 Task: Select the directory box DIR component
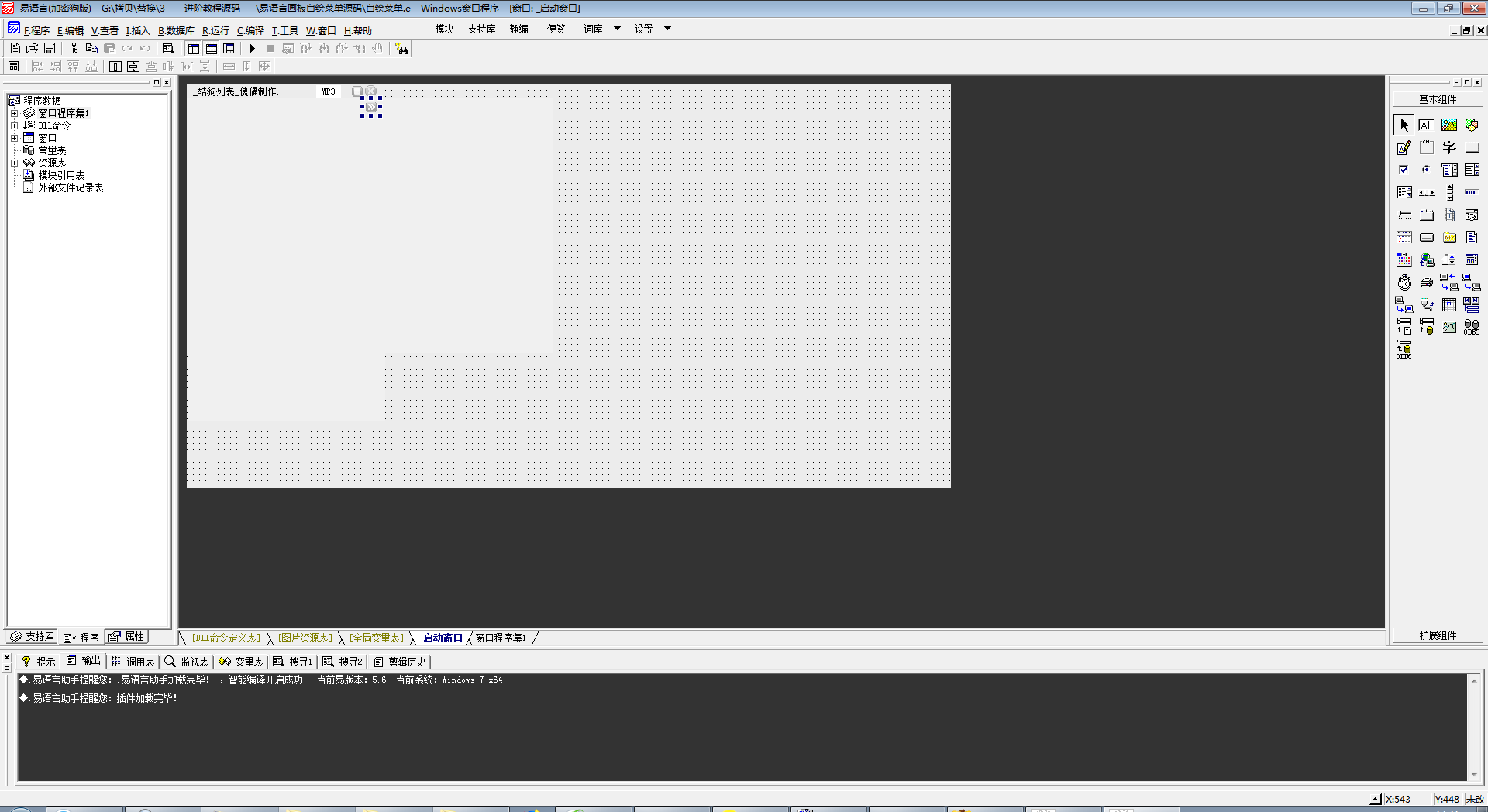1449,237
